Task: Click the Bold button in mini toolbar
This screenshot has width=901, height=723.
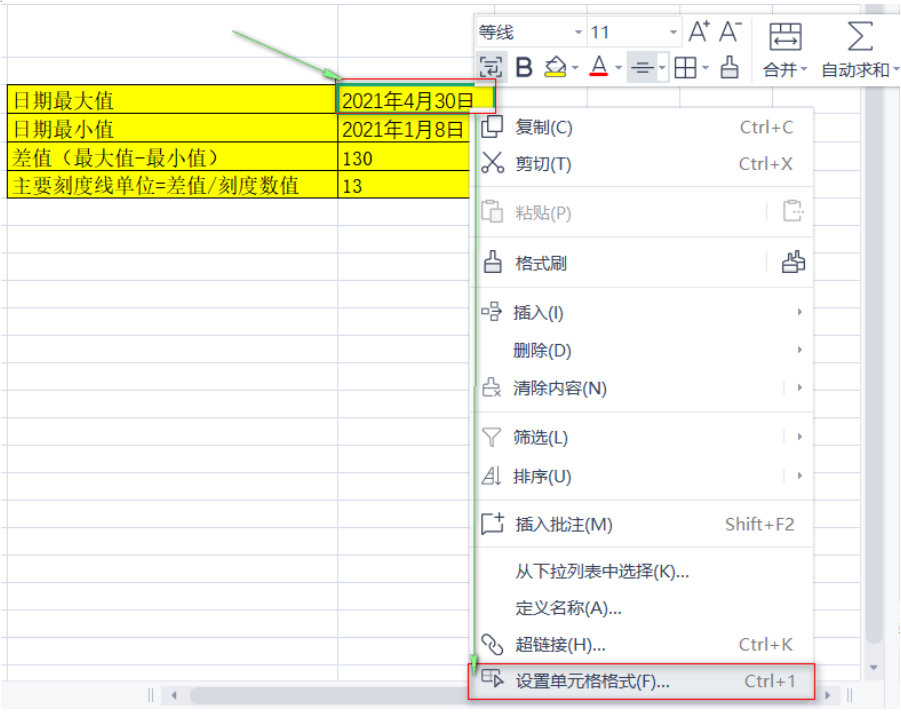Action: coord(524,68)
